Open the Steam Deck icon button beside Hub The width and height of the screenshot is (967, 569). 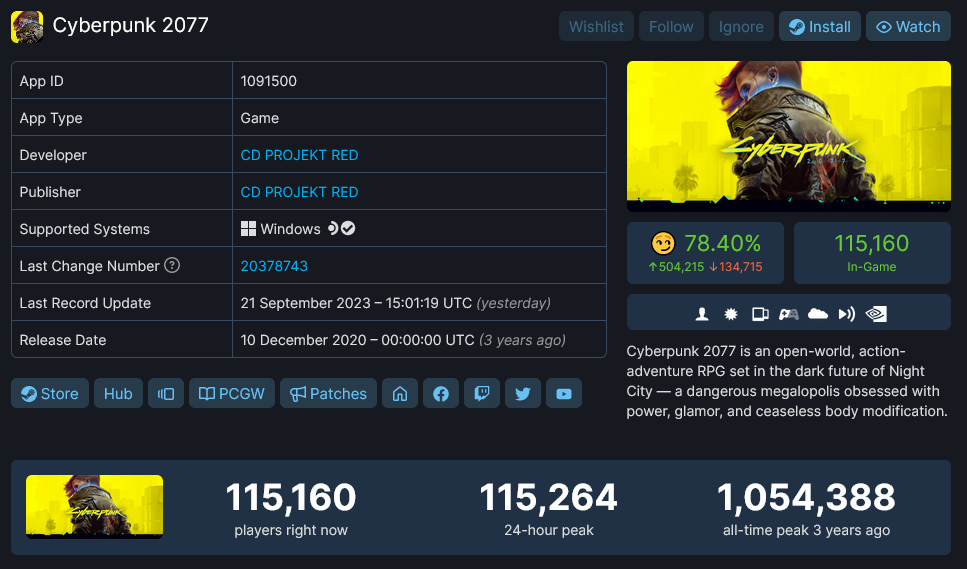(x=166, y=393)
